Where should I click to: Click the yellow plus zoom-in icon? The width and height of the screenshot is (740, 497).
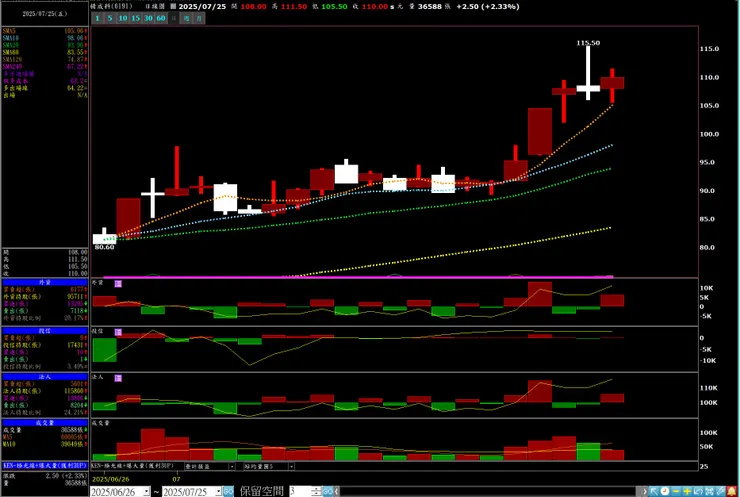point(687,491)
